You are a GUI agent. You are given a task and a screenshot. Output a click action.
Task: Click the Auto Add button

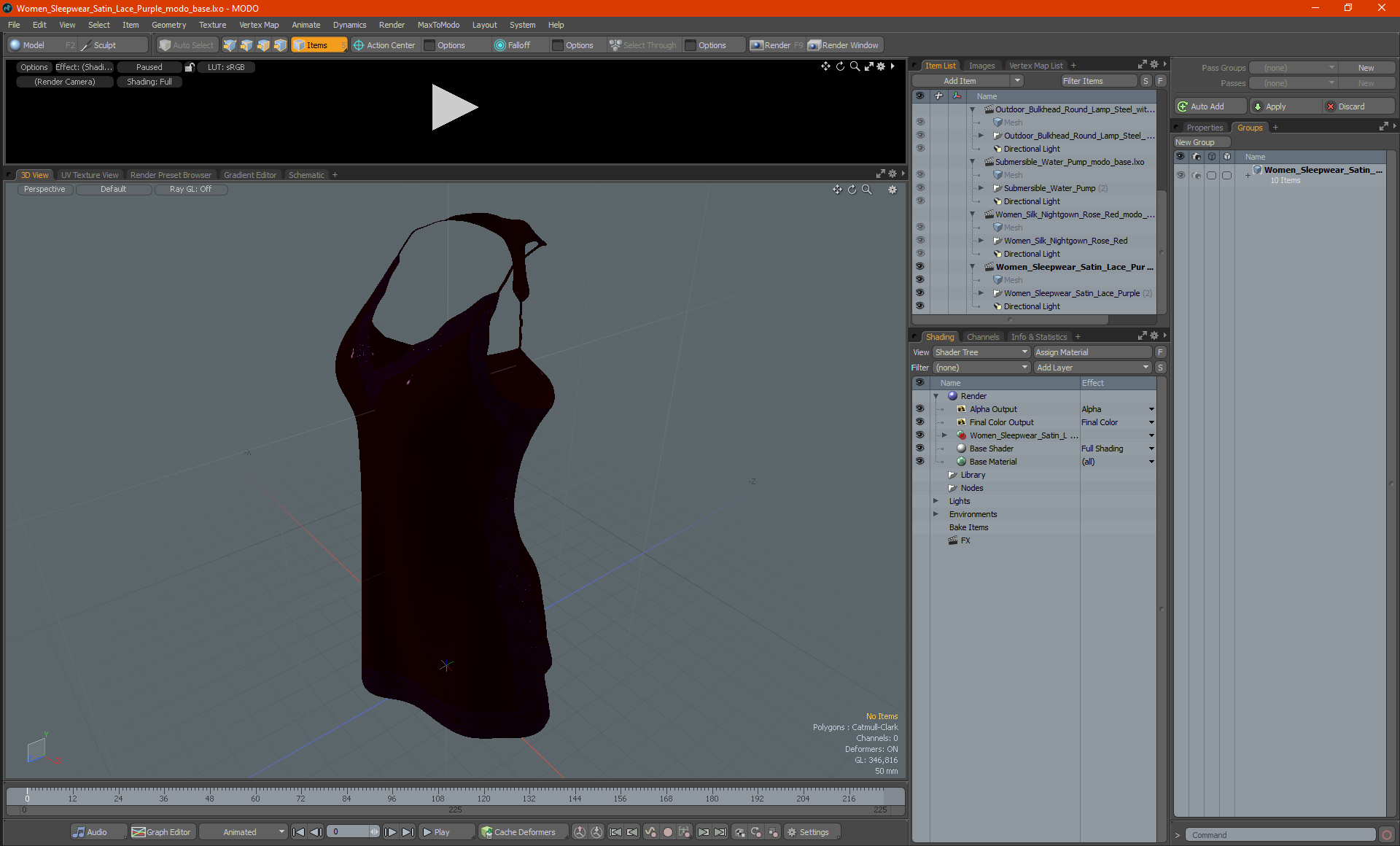click(1210, 106)
